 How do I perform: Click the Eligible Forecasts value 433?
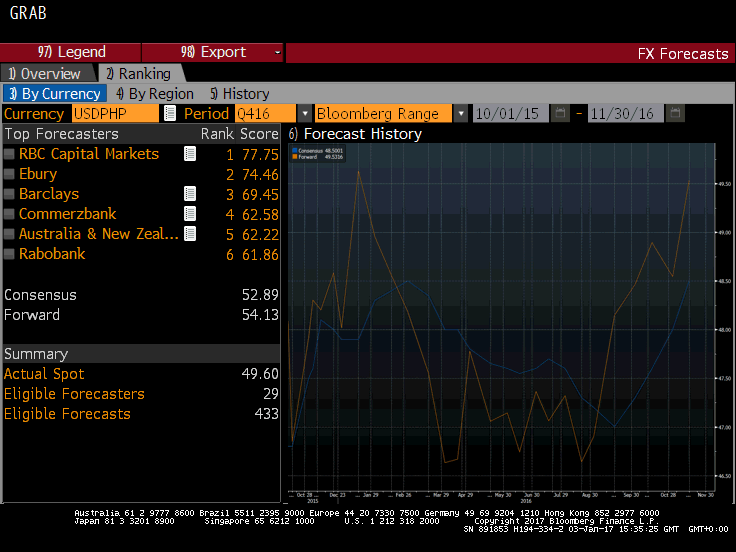point(266,414)
